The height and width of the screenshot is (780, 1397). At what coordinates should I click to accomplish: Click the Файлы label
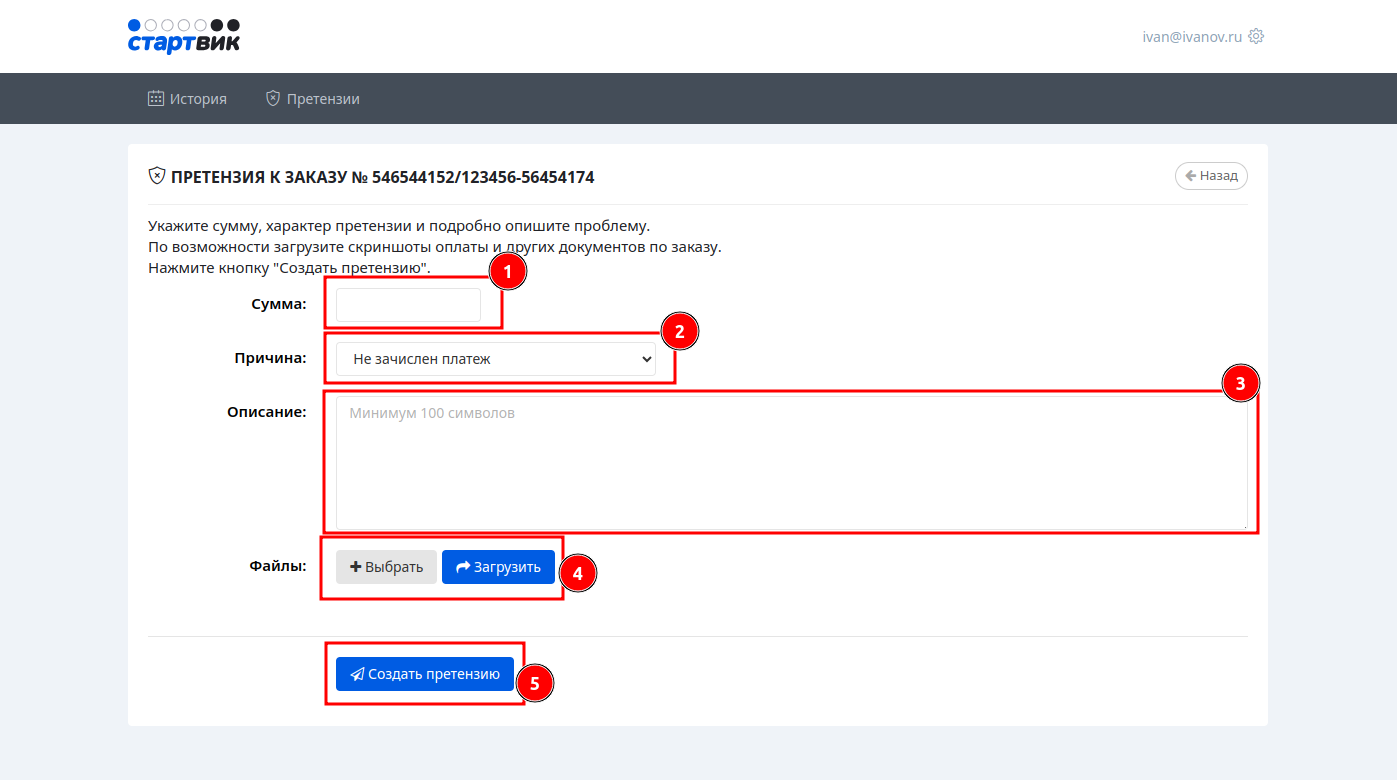[x=277, y=566]
